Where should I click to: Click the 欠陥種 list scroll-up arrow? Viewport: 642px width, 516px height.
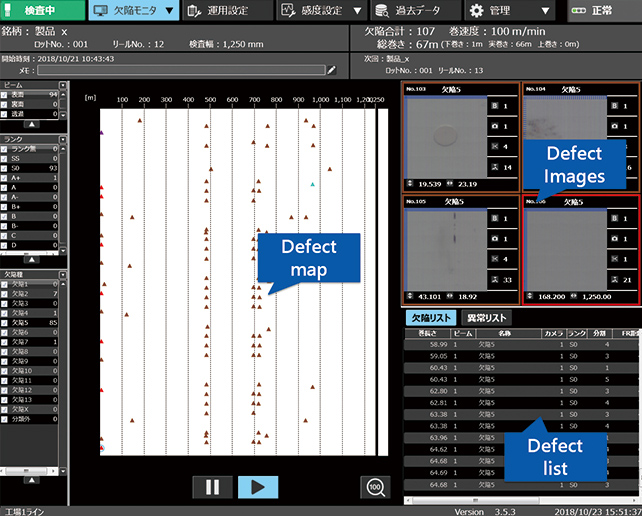63,284
